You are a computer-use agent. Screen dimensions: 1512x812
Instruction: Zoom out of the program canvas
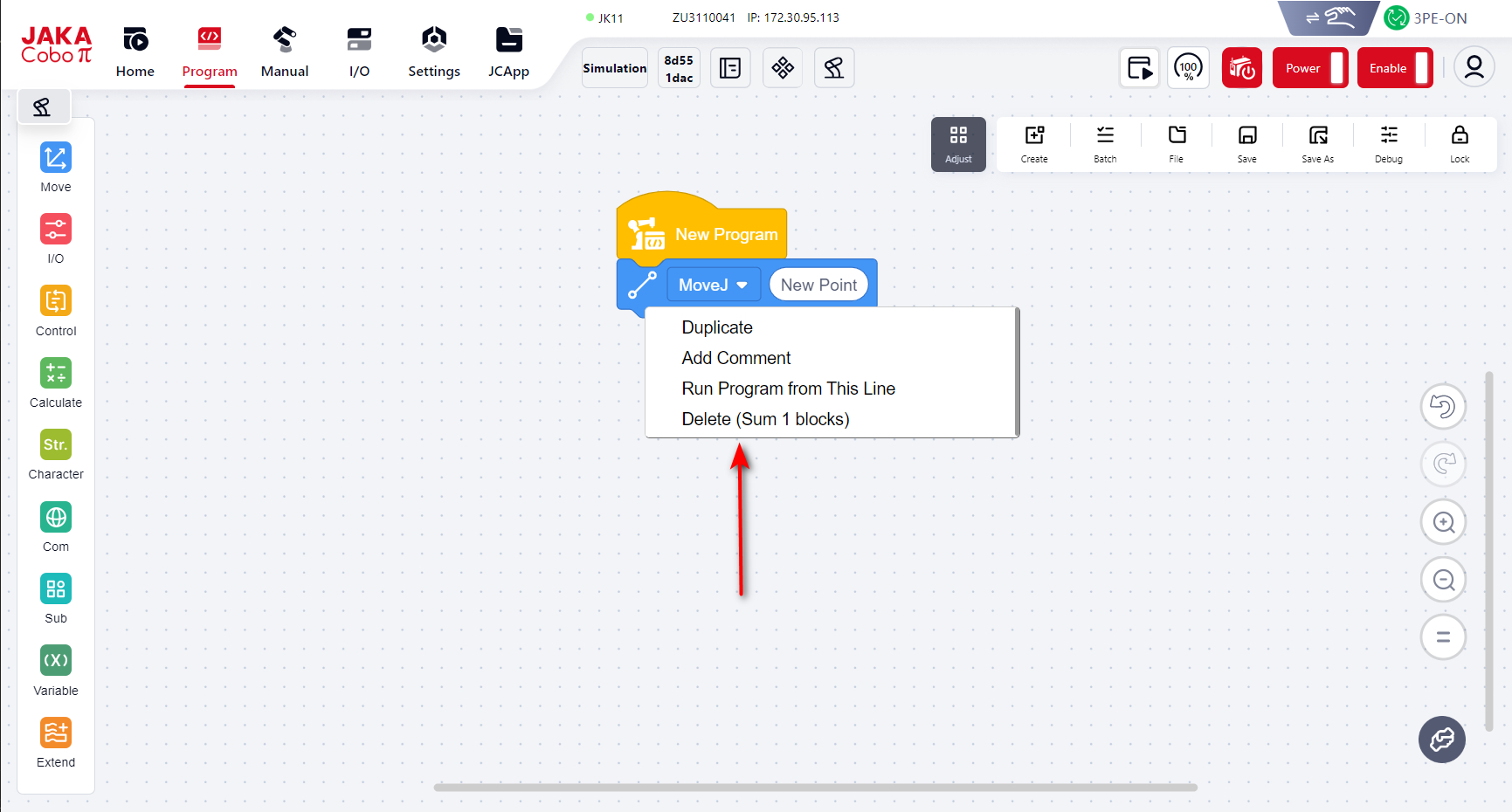[x=1443, y=580]
